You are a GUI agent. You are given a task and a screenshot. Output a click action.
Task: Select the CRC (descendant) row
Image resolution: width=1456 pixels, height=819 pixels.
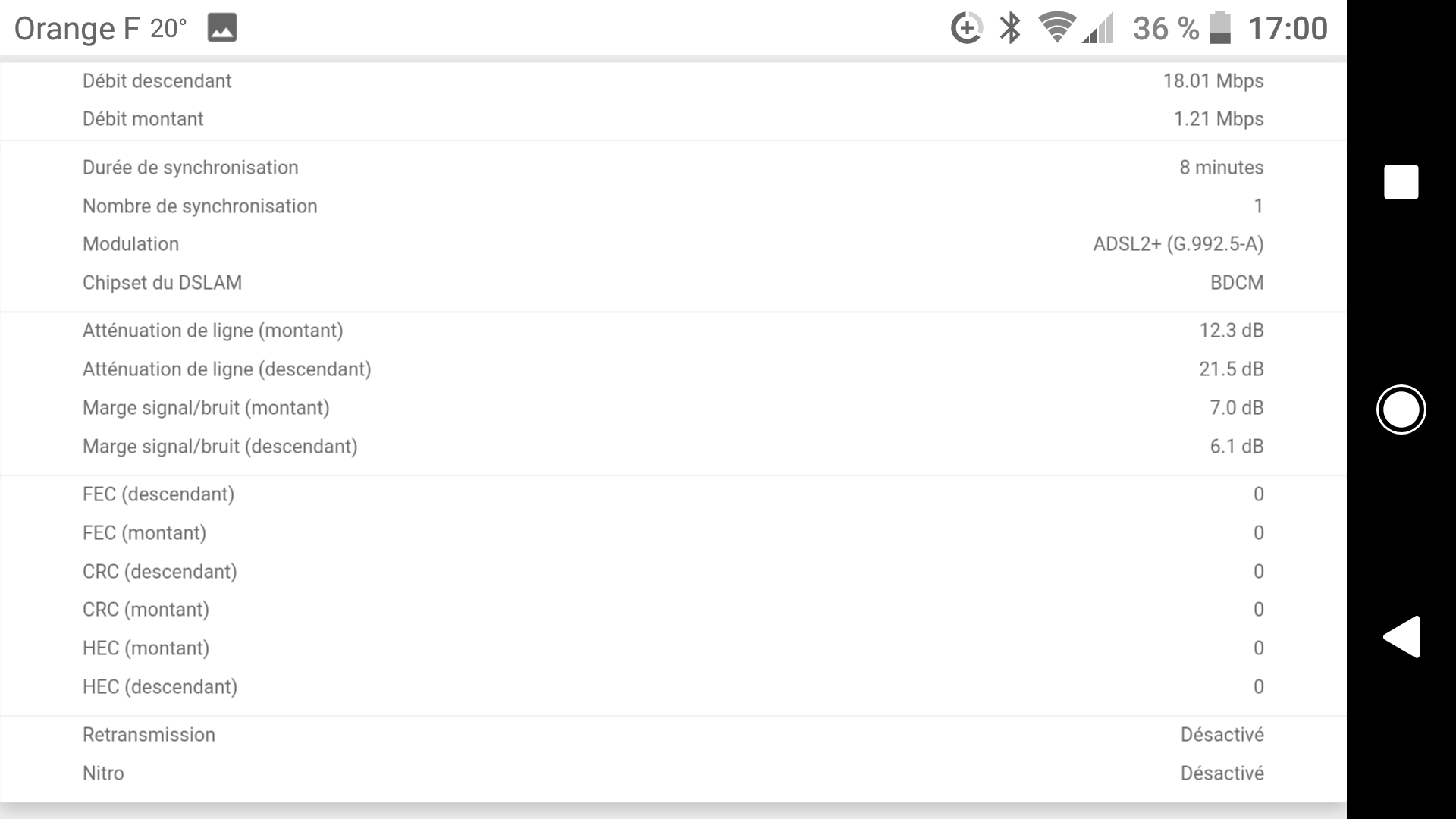pyautogui.click(x=673, y=572)
